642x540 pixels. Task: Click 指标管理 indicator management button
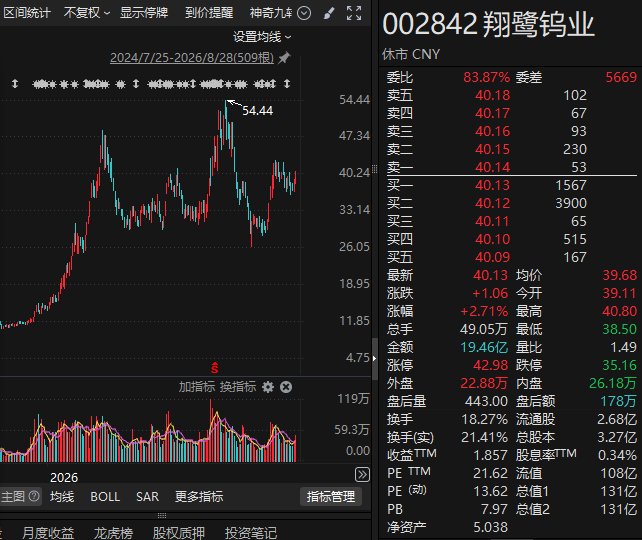[x=331, y=497]
